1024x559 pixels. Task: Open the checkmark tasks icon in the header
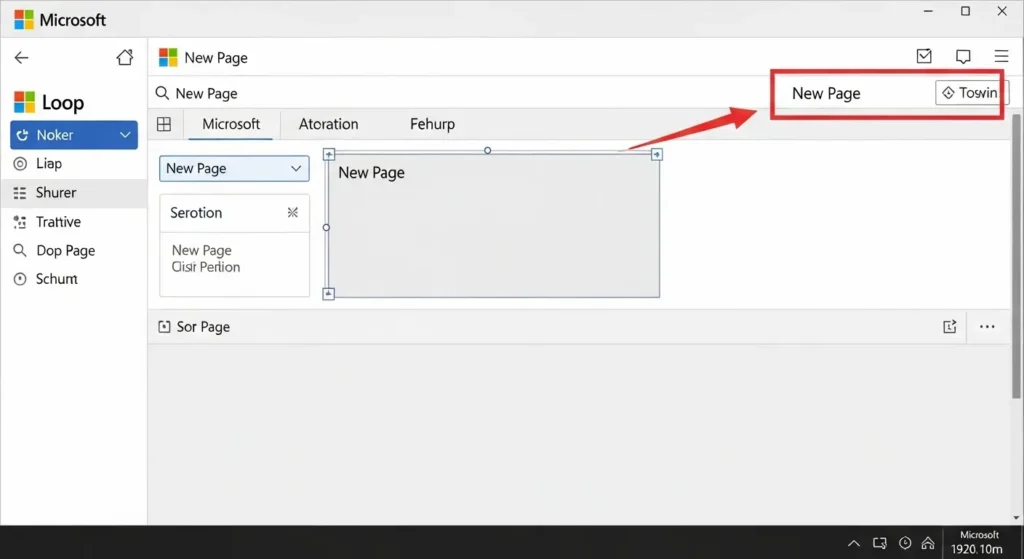tap(924, 56)
